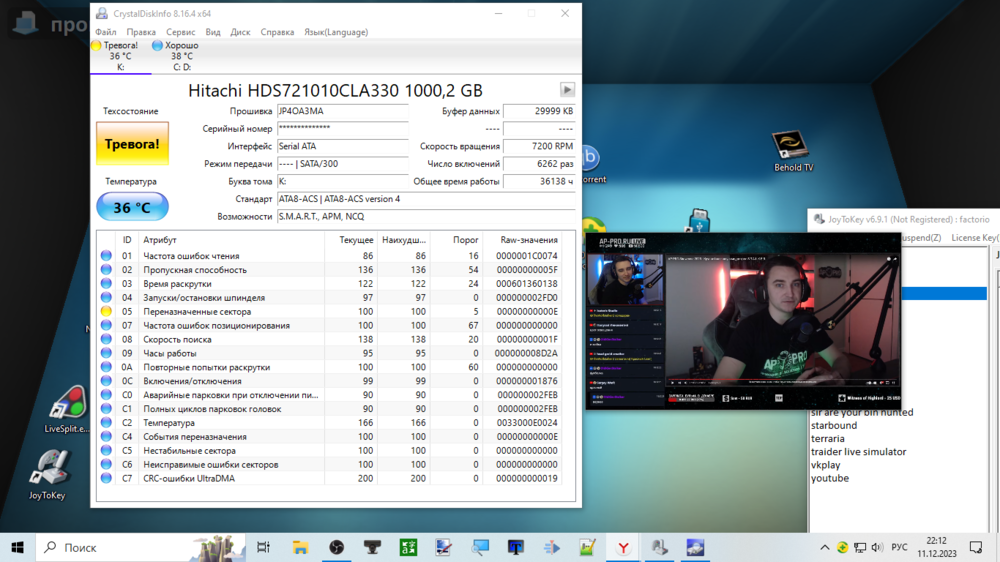Image resolution: width=1000 pixels, height=562 pixels.
Task: Open the Yandex browser taskbar icon
Action: [622, 547]
